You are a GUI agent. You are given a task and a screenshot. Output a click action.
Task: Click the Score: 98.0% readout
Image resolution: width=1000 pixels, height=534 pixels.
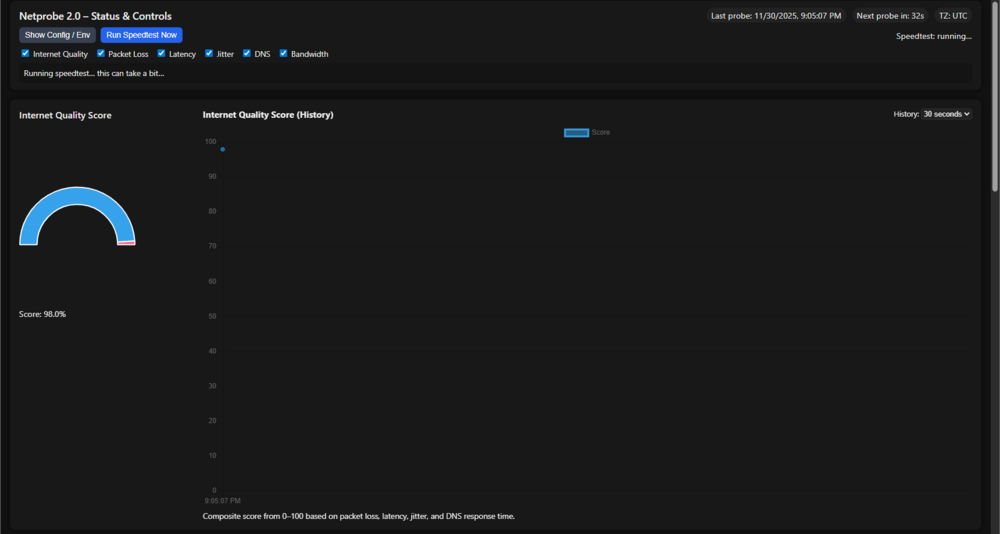click(x=43, y=314)
